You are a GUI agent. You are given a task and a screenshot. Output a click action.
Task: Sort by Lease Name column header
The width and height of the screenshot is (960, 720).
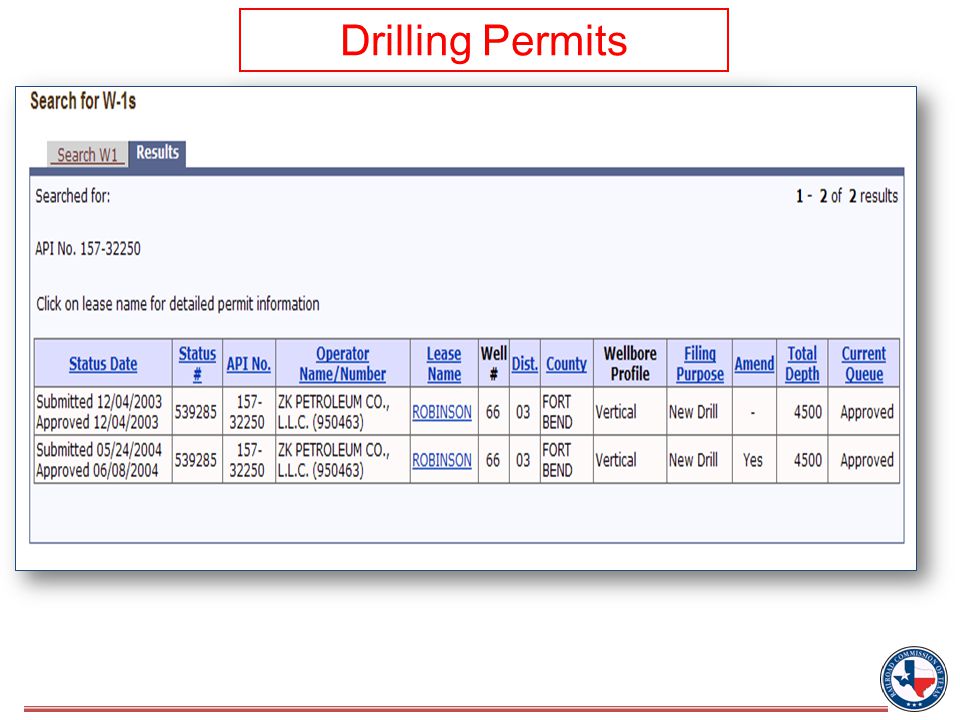click(x=444, y=364)
